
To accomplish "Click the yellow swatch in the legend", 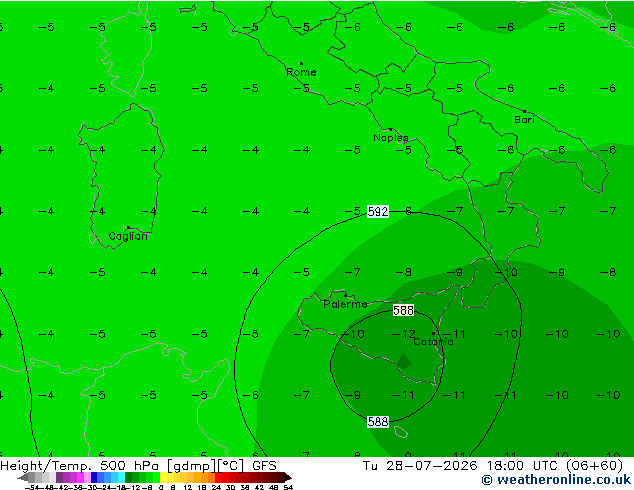I will [x=163, y=477].
